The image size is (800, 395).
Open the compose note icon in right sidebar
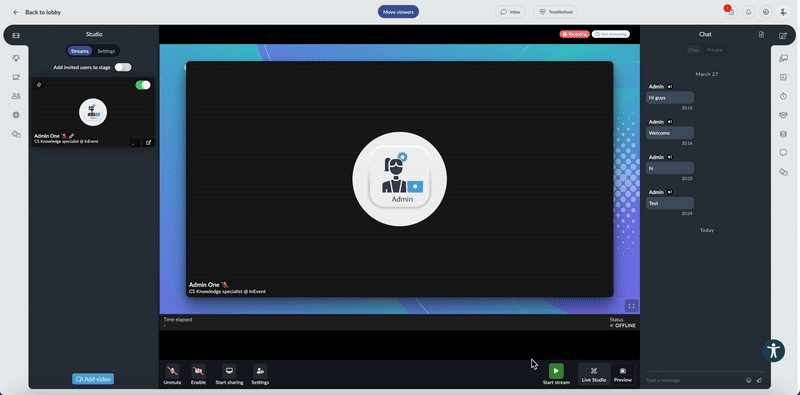[x=783, y=36]
